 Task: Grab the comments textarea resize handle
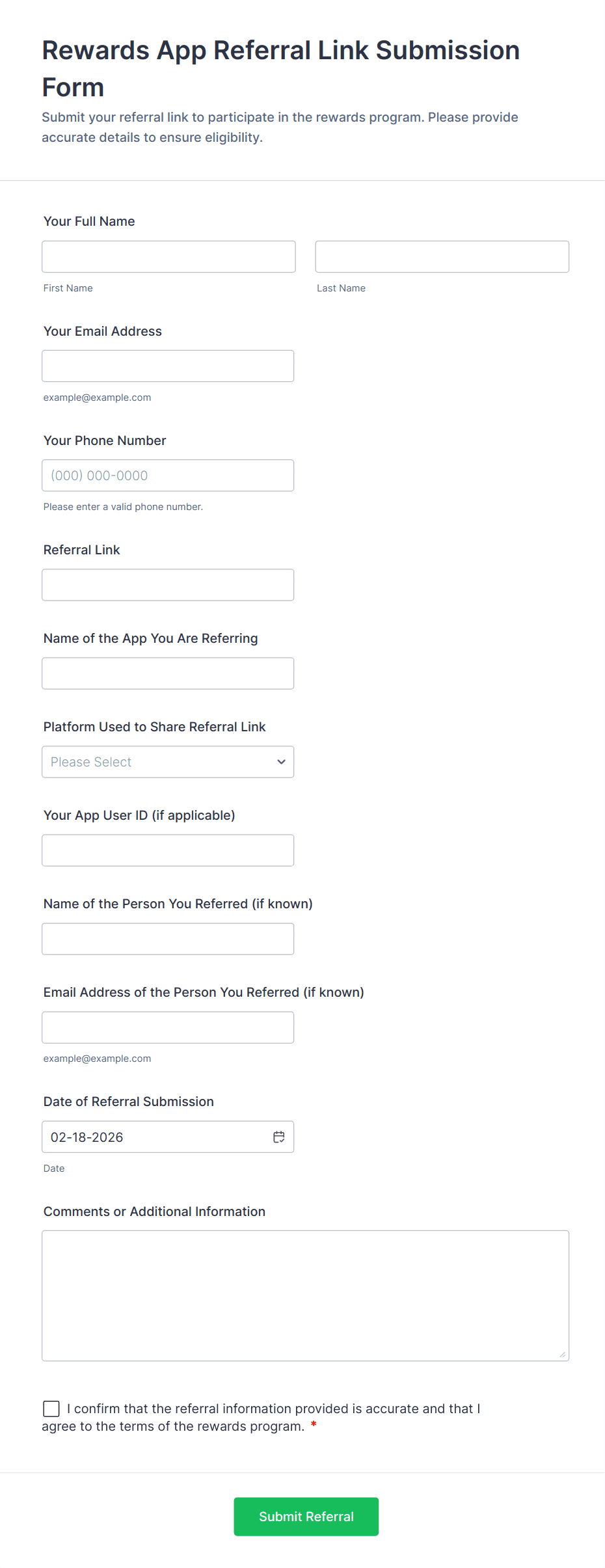tap(563, 1355)
